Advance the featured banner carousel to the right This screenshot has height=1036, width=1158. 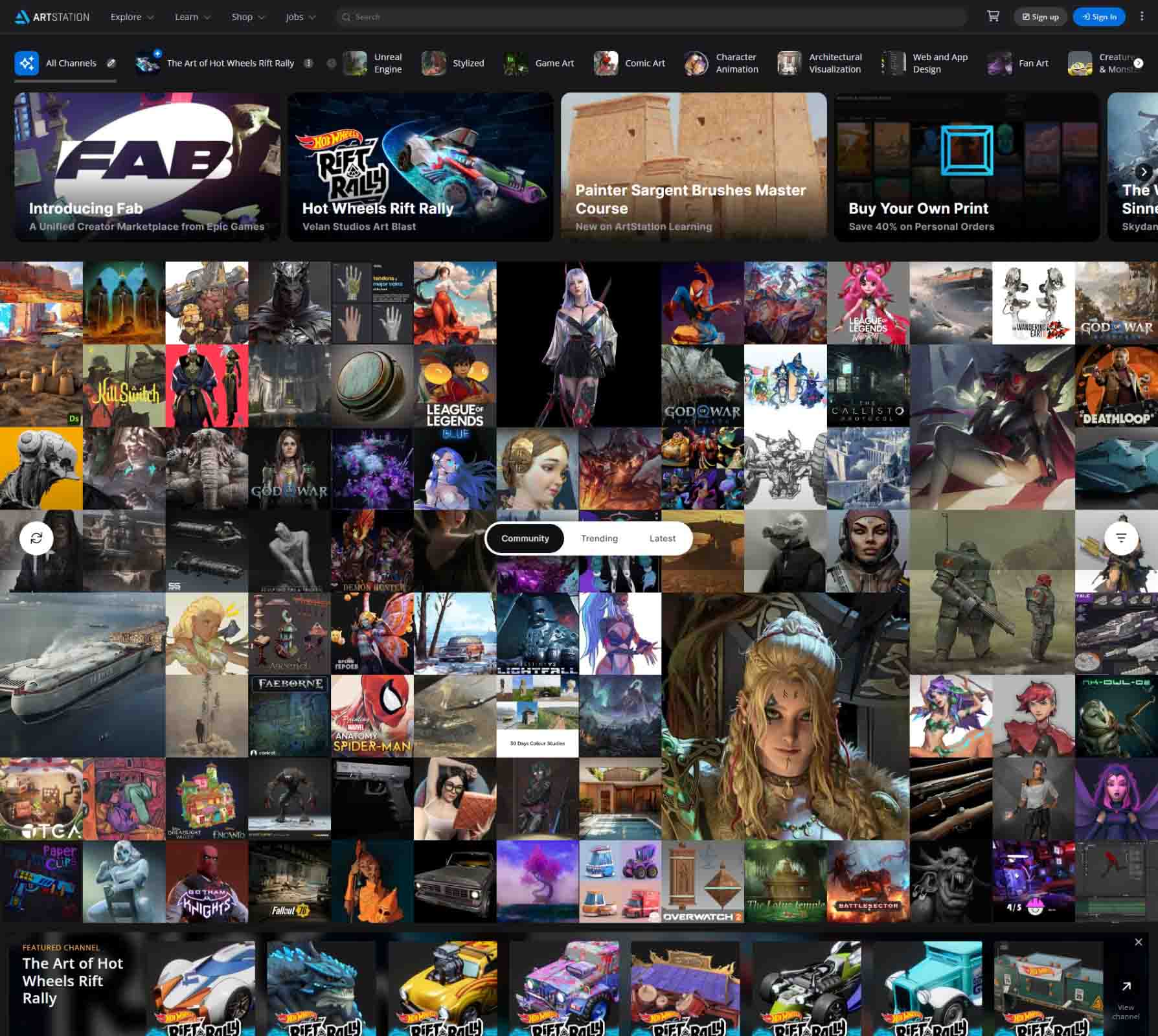[1144, 172]
